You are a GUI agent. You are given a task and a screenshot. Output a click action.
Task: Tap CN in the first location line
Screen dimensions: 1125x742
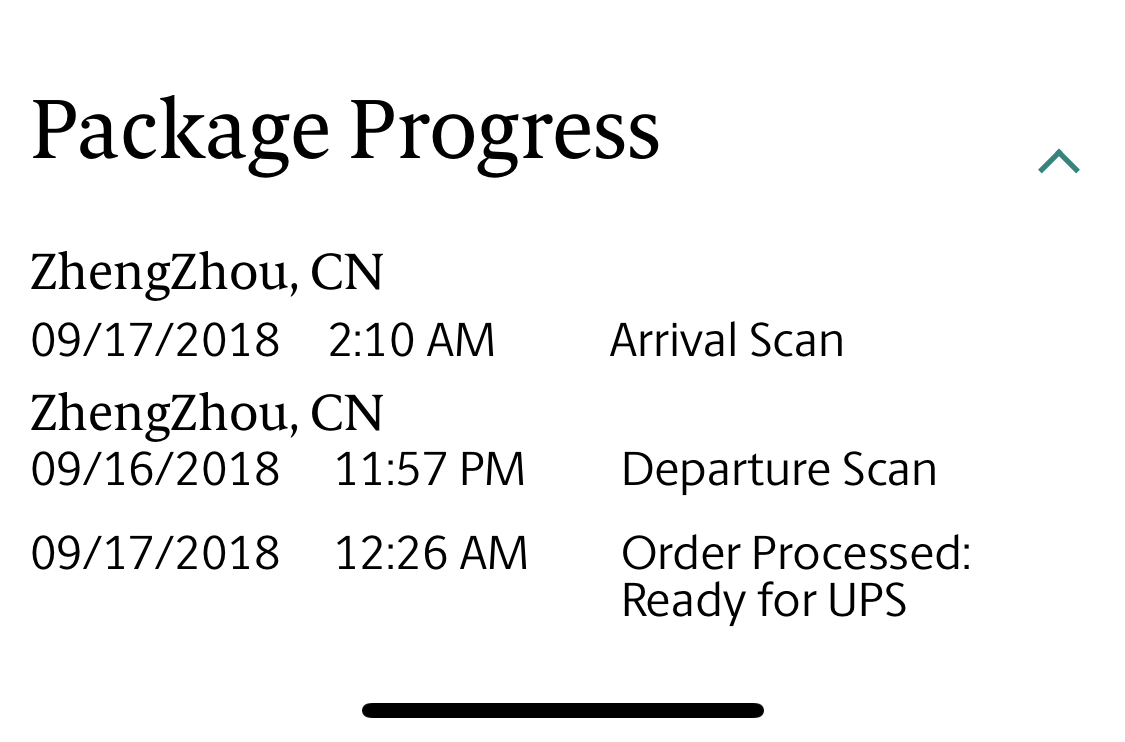point(347,273)
